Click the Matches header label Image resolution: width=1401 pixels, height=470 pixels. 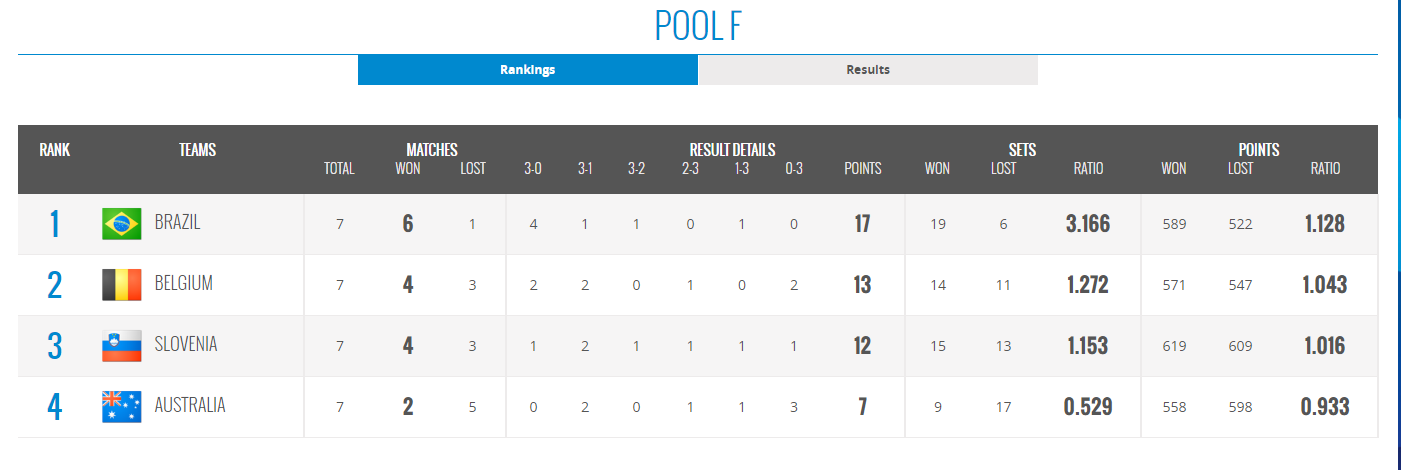[432, 150]
